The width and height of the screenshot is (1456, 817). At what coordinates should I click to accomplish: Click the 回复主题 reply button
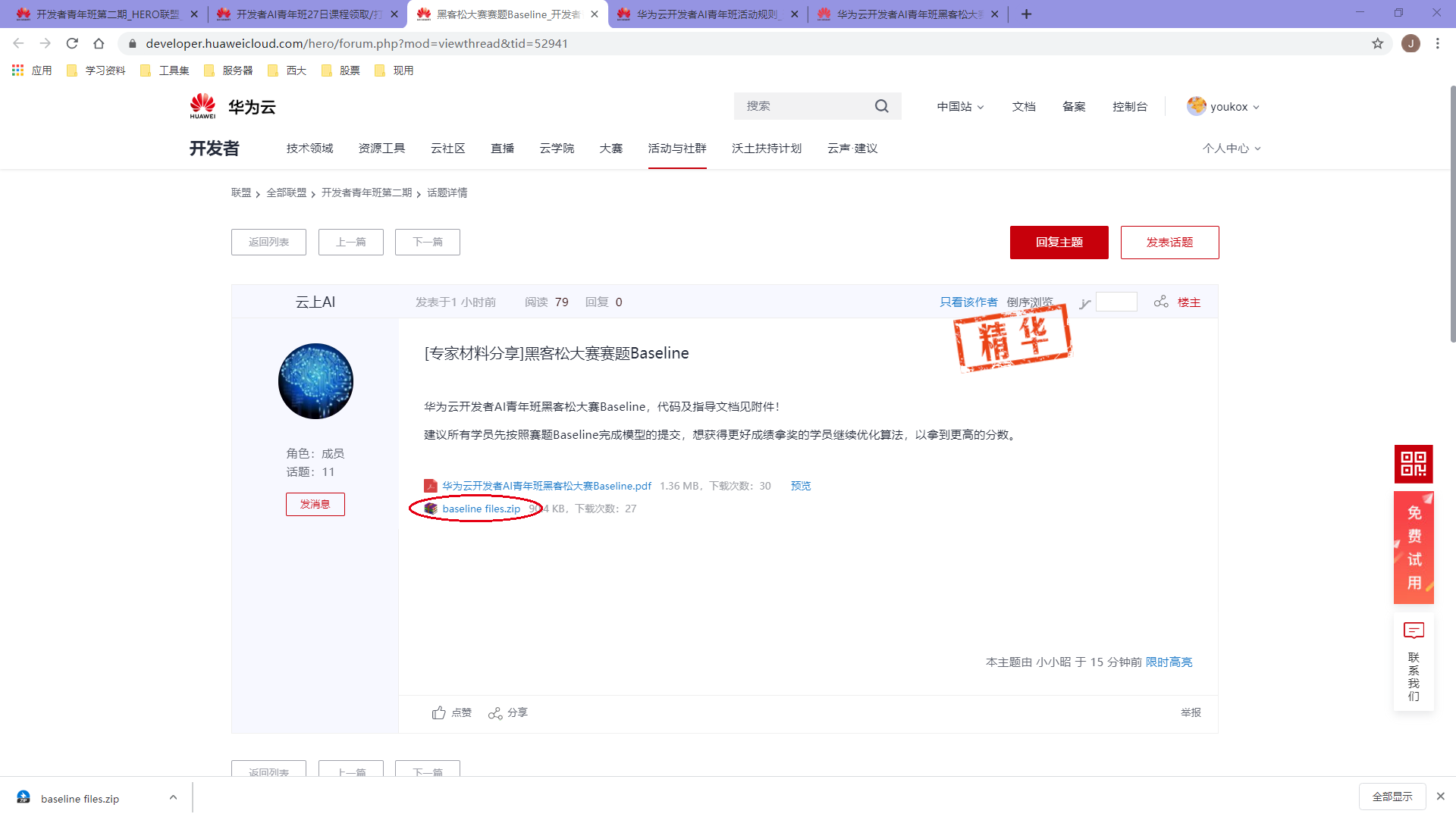(x=1059, y=242)
